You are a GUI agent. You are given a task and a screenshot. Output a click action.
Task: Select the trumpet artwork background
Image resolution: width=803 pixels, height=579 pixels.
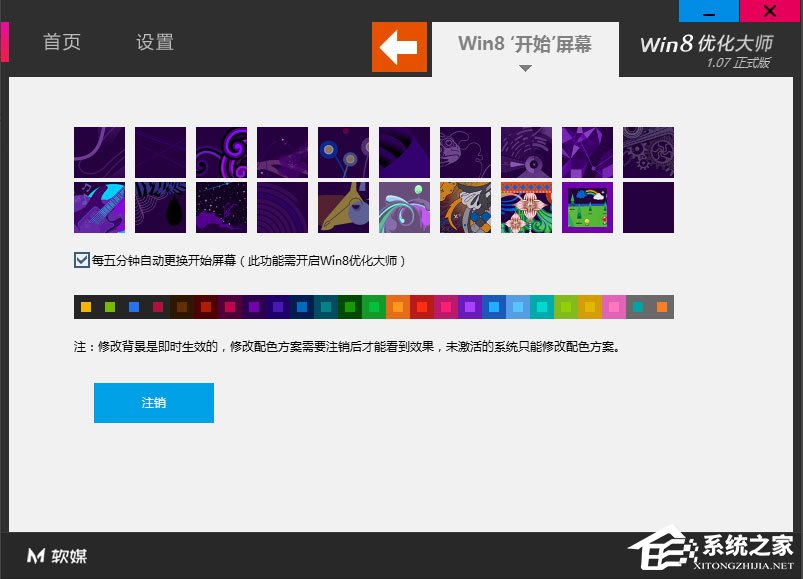click(343, 207)
